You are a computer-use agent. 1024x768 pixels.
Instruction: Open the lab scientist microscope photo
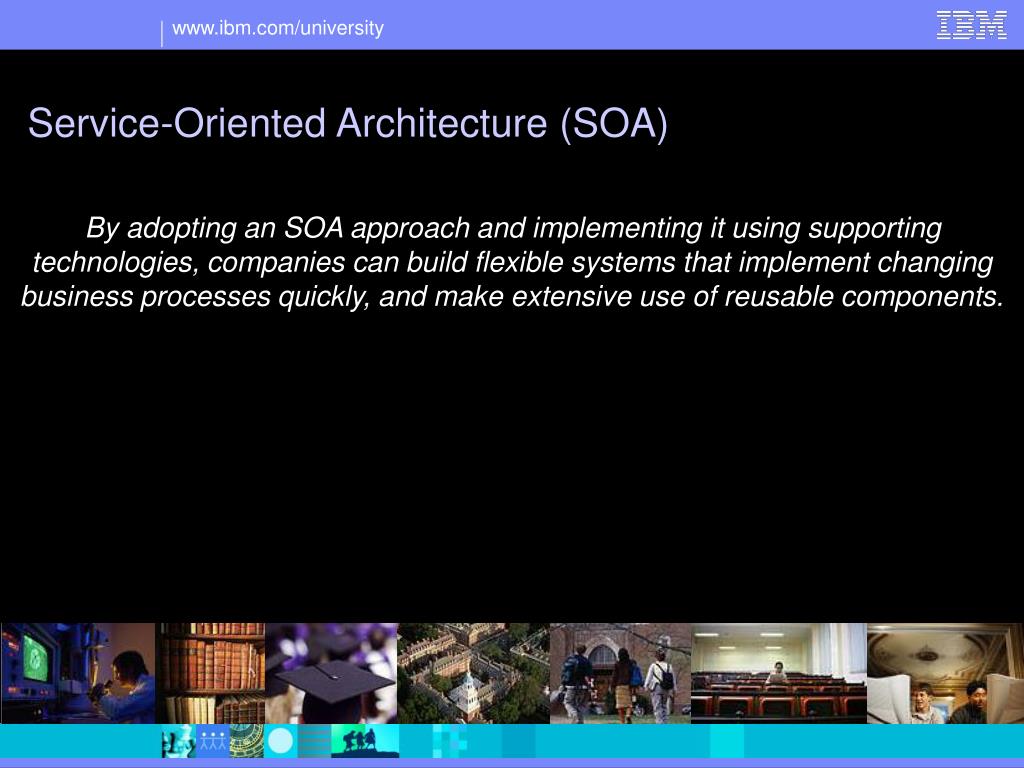pos(78,673)
